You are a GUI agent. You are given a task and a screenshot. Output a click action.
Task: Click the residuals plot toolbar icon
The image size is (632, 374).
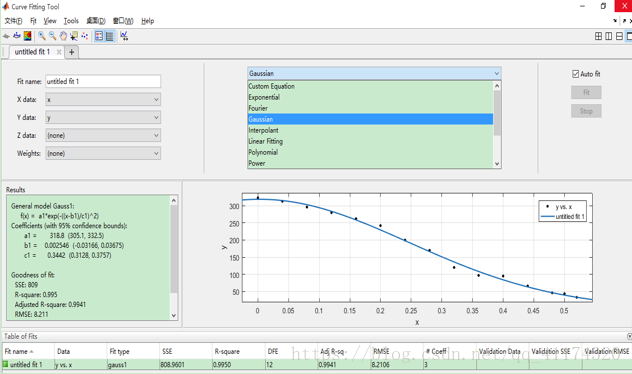pos(17,36)
